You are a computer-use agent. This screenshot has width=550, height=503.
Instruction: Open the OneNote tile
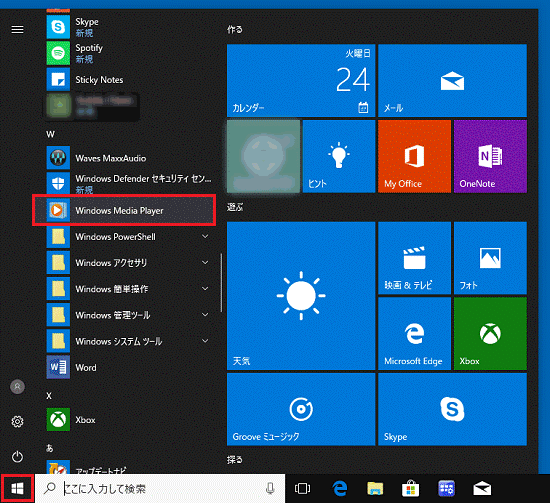(x=490, y=156)
